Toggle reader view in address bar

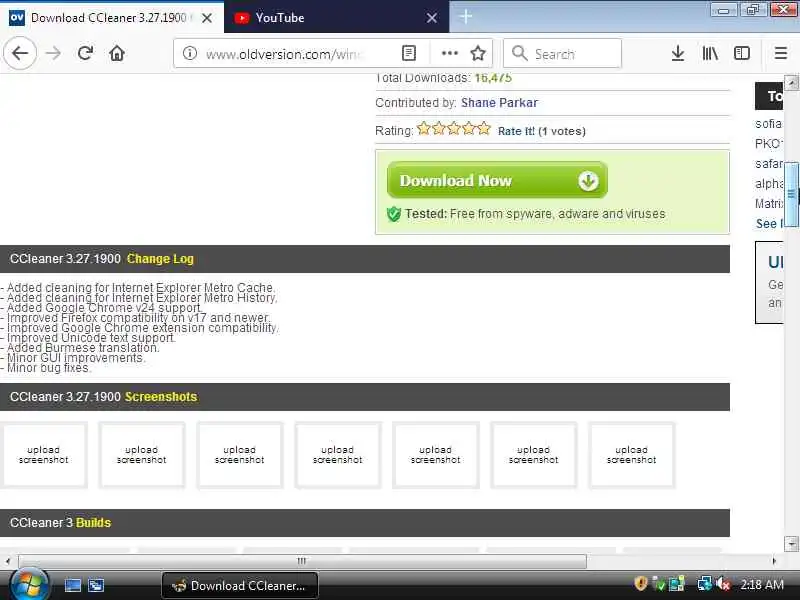point(409,53)
